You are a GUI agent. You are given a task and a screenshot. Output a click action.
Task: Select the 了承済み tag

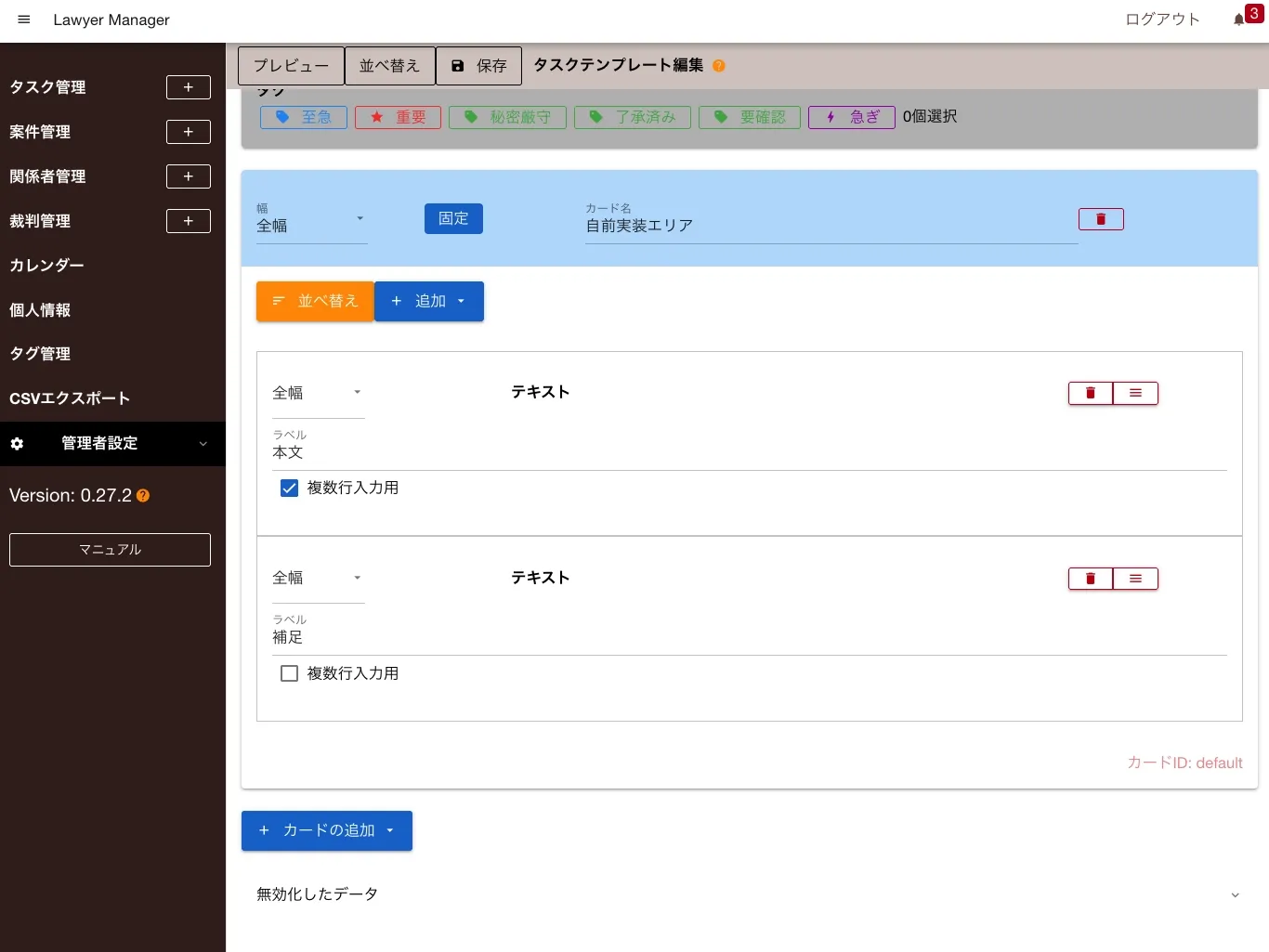click(x=633, y=117)
